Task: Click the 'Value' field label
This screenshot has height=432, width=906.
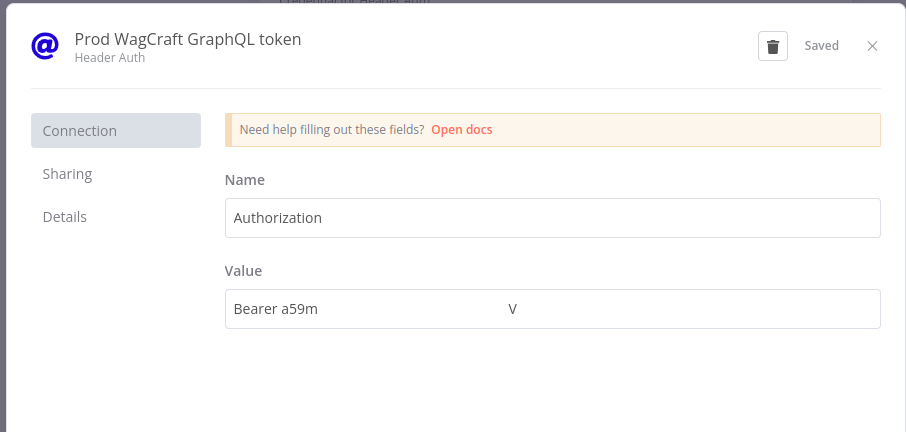Action: (x=243, y=271)
